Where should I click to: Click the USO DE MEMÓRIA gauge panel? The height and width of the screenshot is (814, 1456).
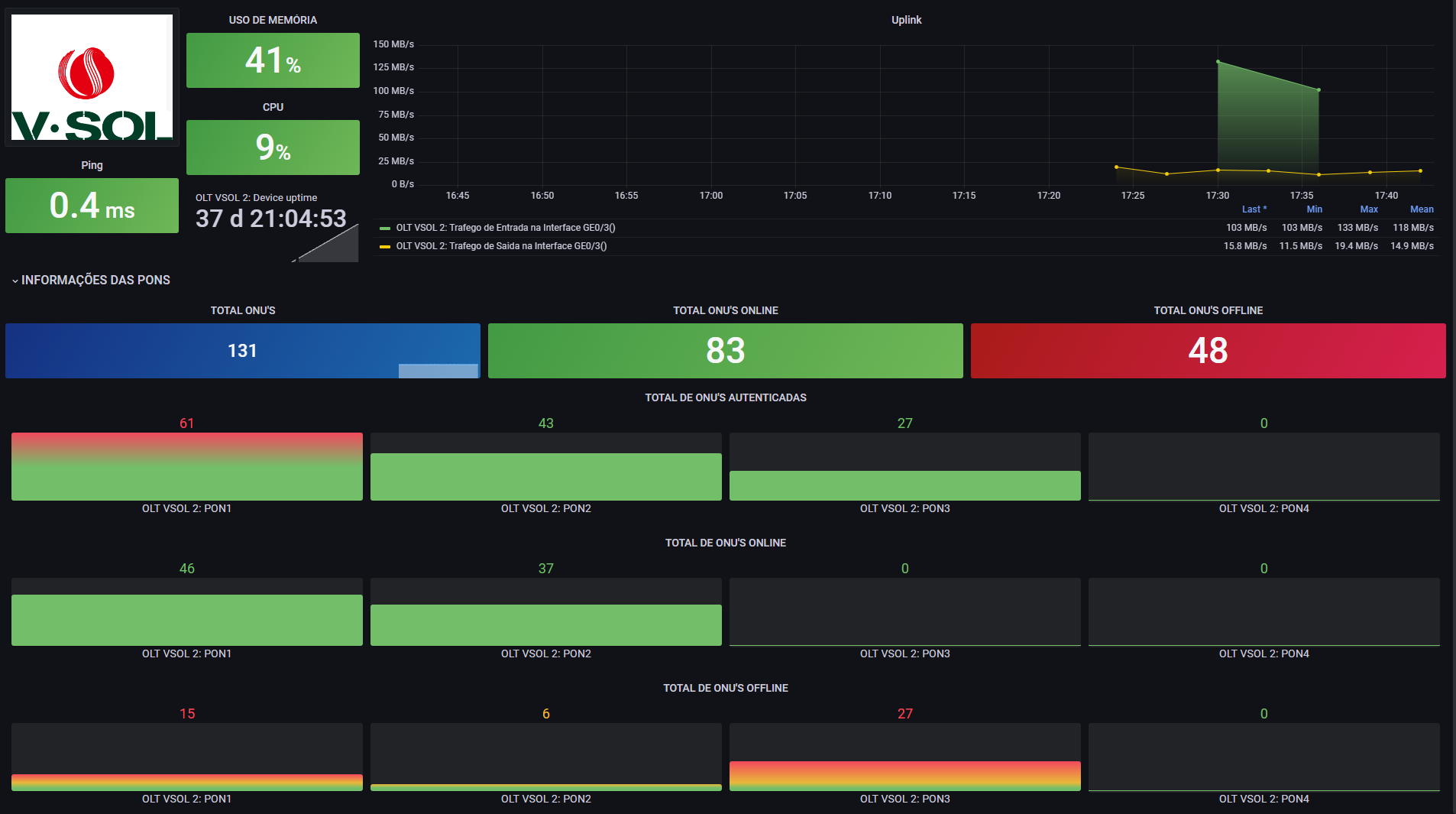tap(273, 60)
